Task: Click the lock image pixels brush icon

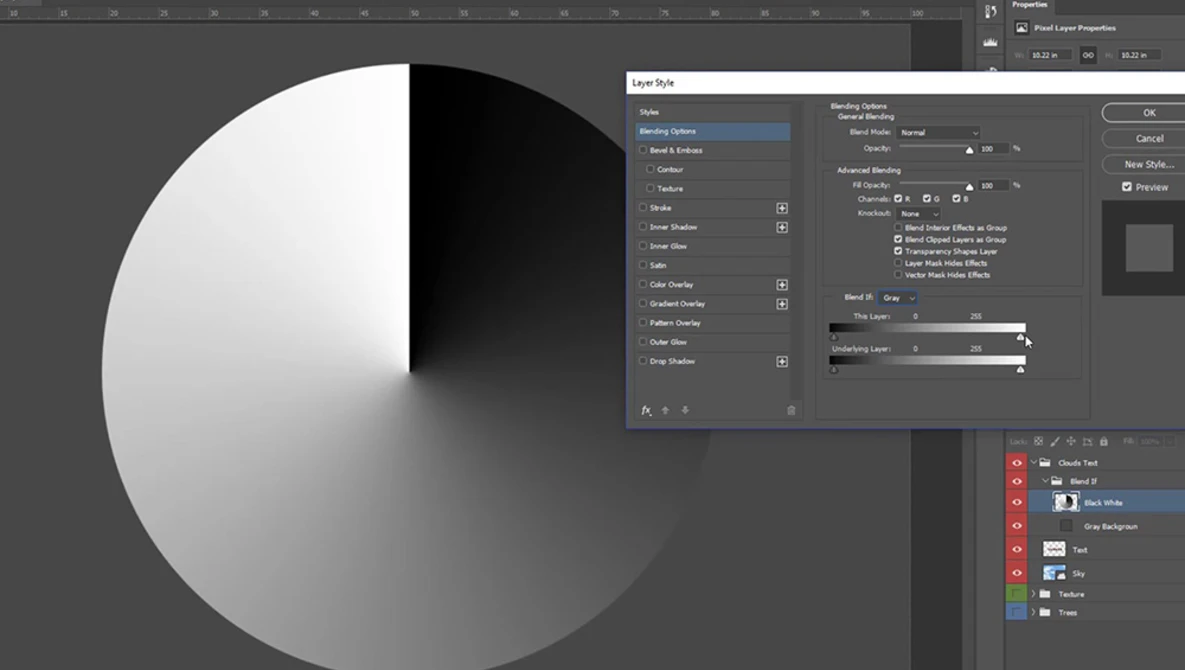Action: tap(1055, 441)
